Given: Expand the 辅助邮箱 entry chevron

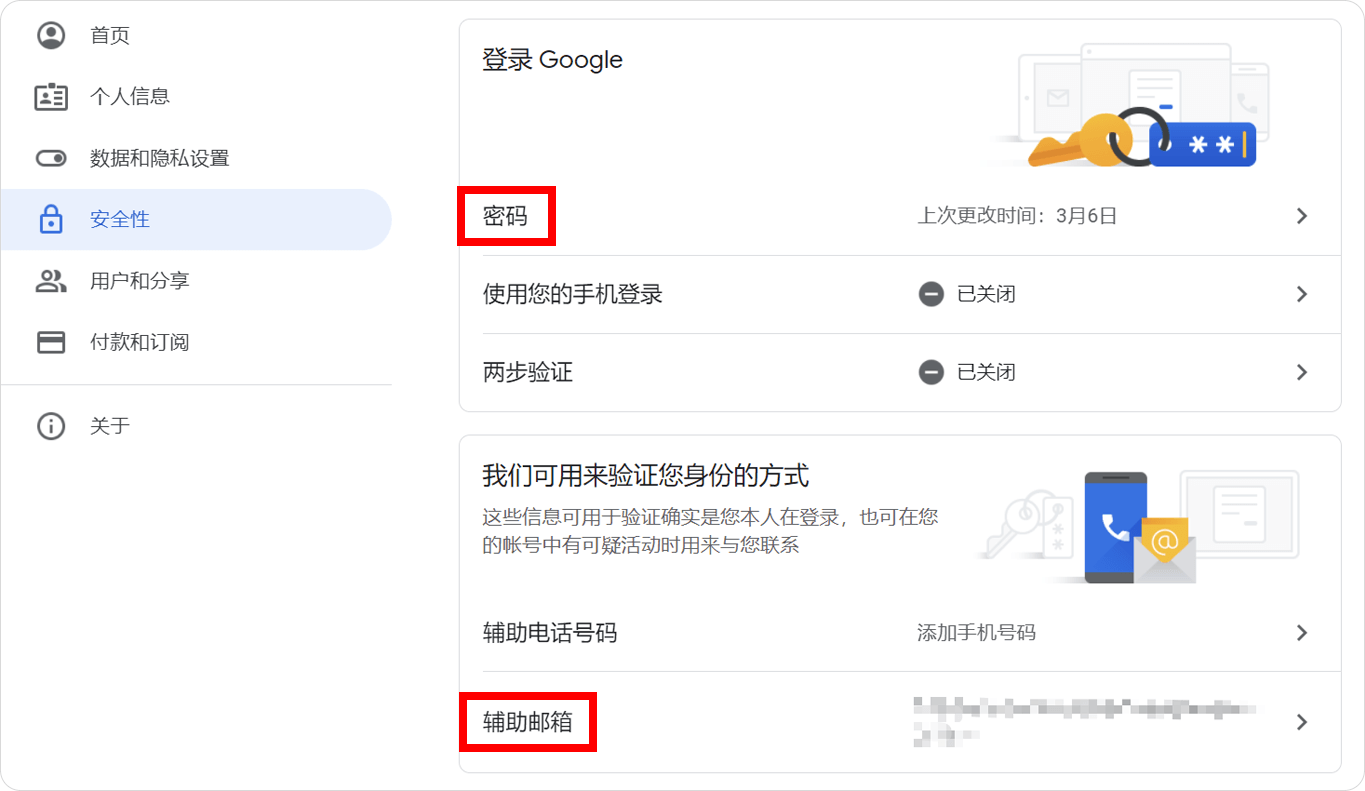Looking at the screenshot, I should (1303, 721).
